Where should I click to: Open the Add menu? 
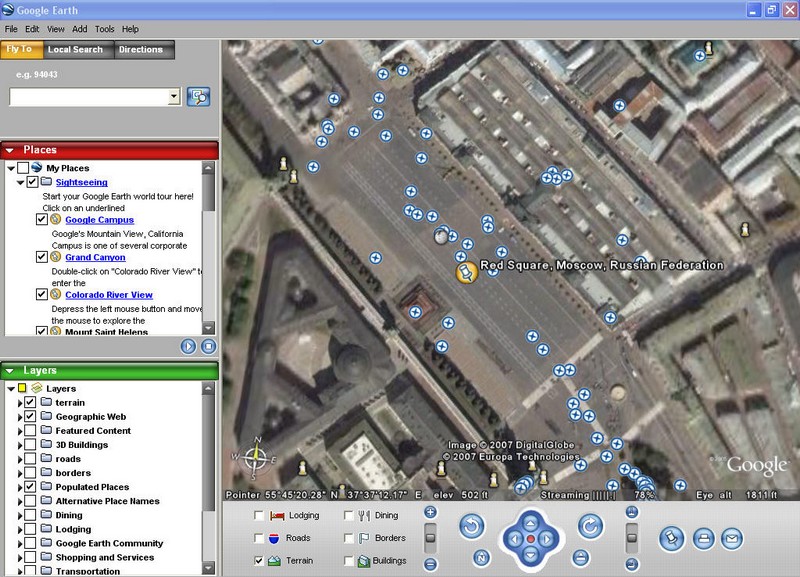pos(80,29)
